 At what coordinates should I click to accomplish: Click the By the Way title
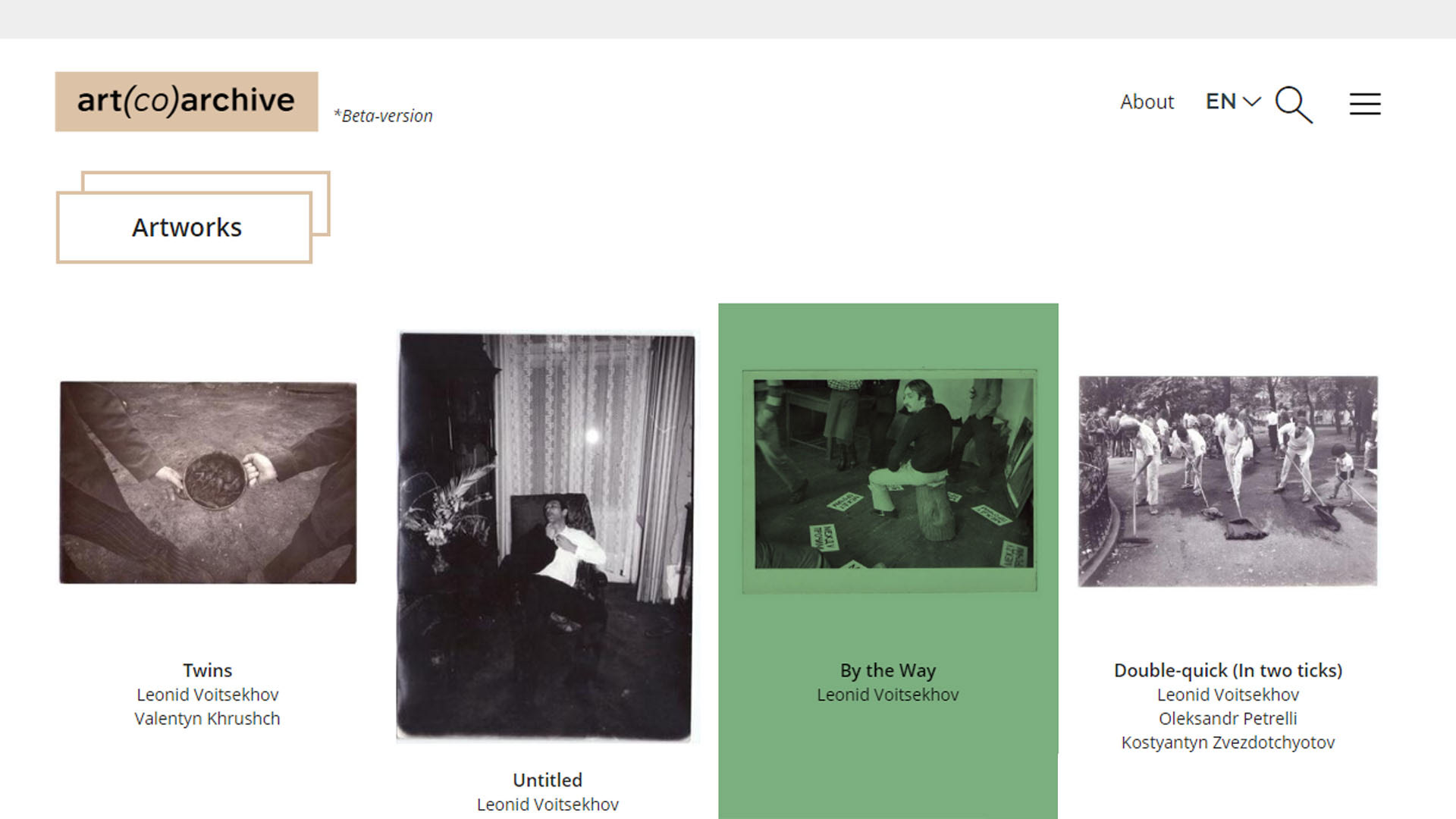click(888, 670)
